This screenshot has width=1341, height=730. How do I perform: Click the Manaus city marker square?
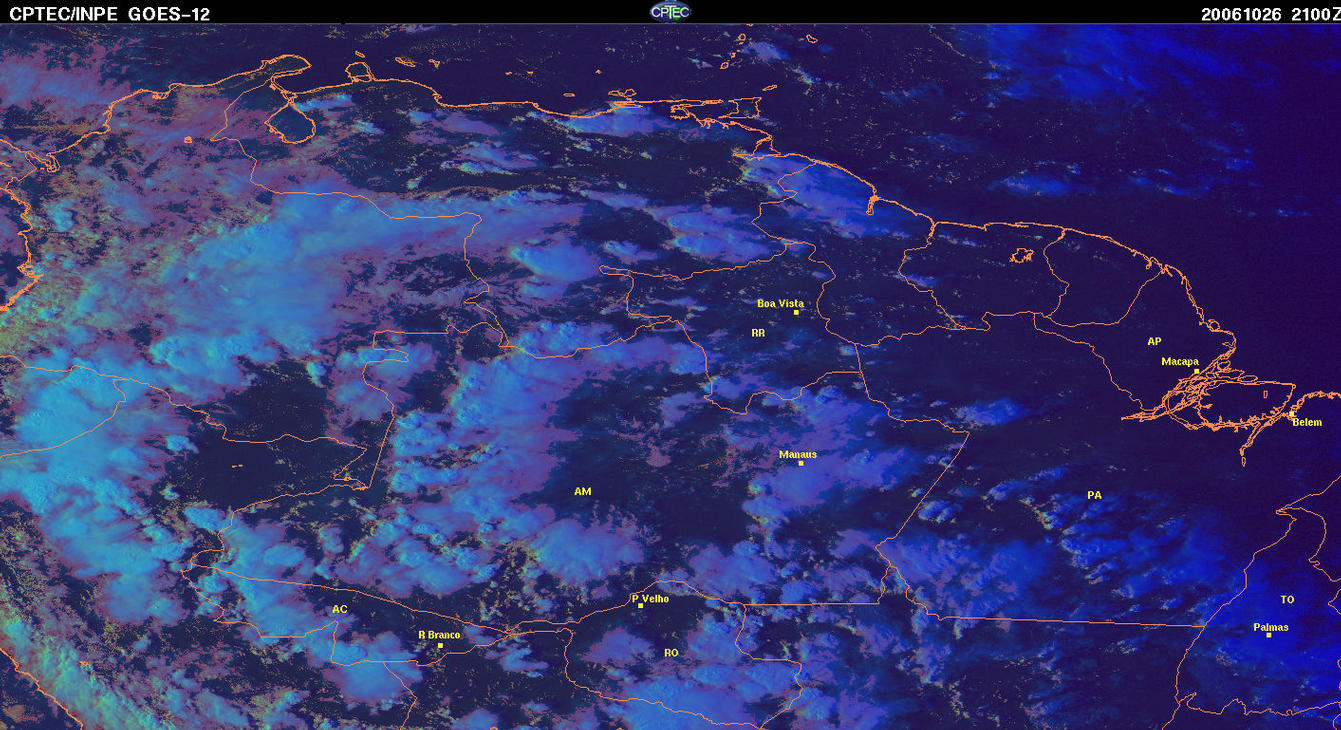(x=801, y=463)
